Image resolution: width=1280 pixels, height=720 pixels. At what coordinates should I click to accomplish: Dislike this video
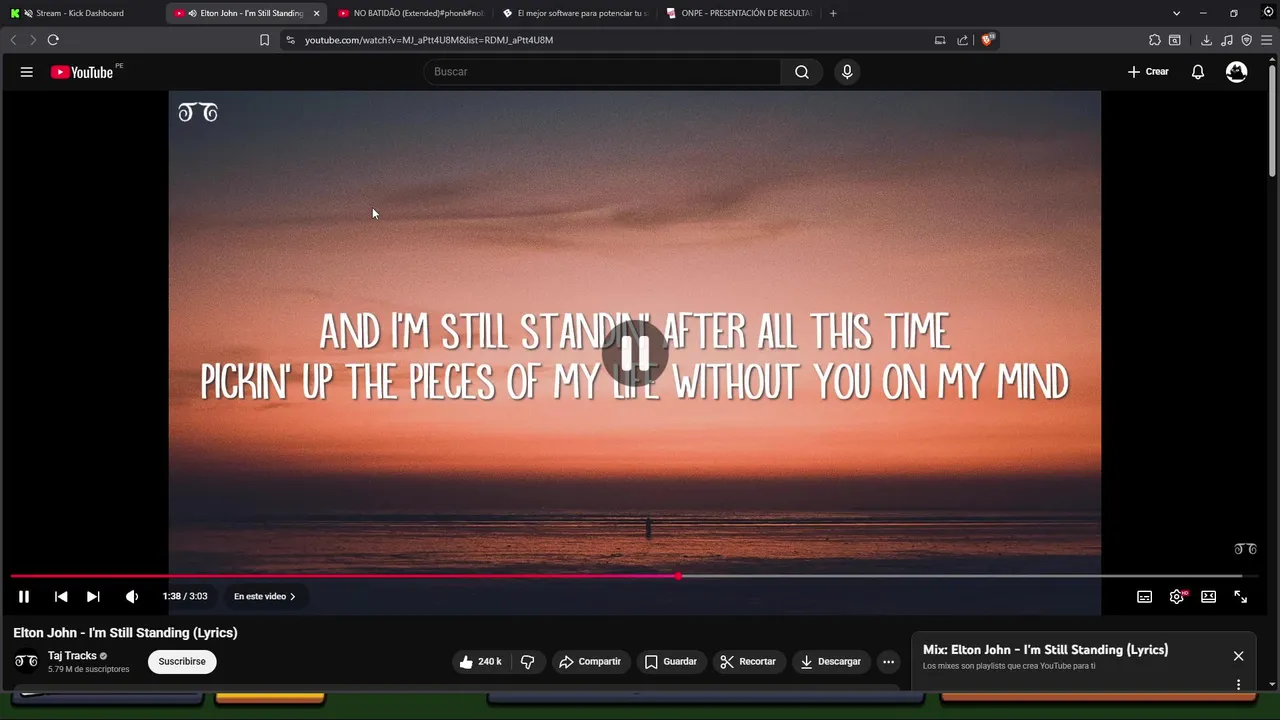click(528, 662)
